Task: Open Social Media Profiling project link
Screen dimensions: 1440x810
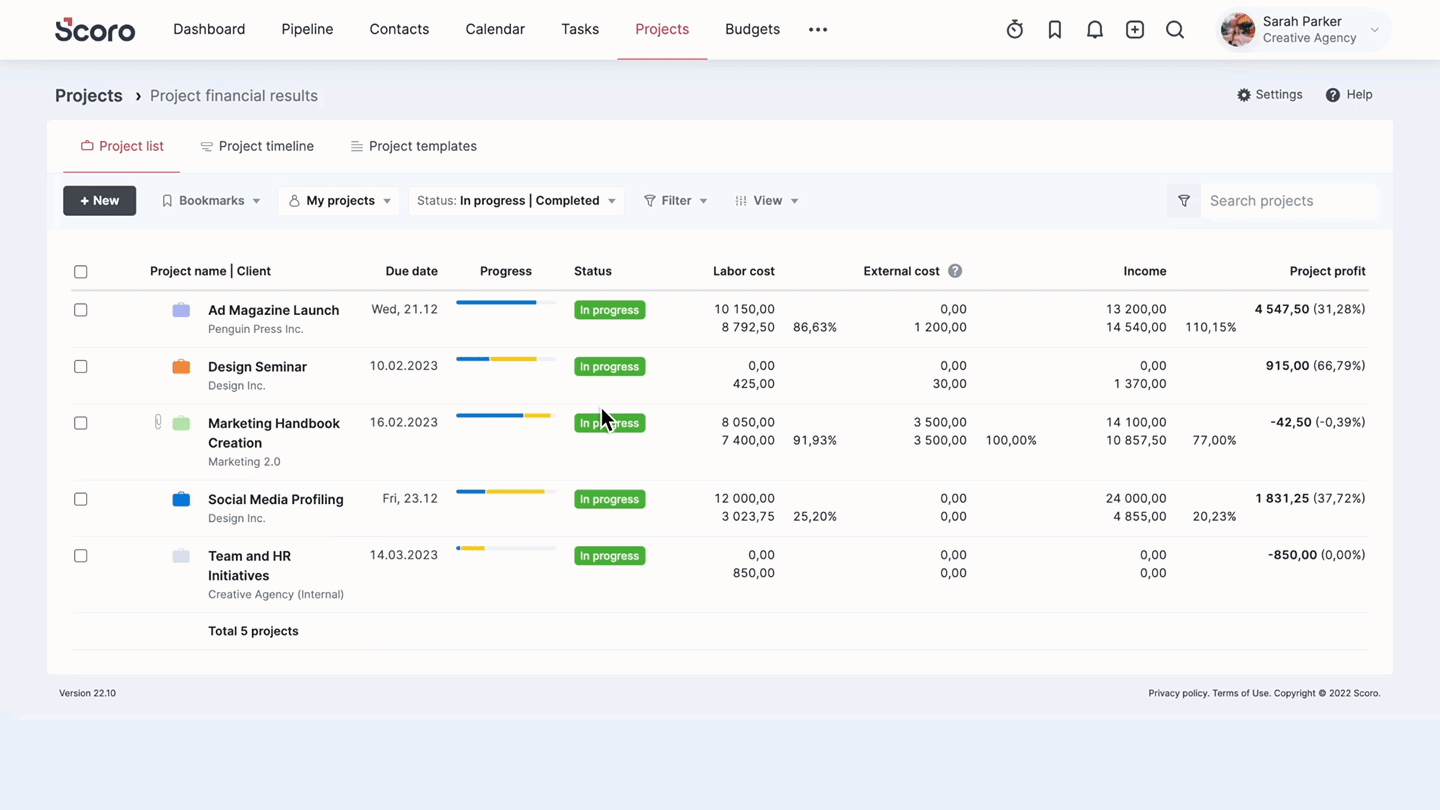Action: pyautogui.click(x=275, y=499)
